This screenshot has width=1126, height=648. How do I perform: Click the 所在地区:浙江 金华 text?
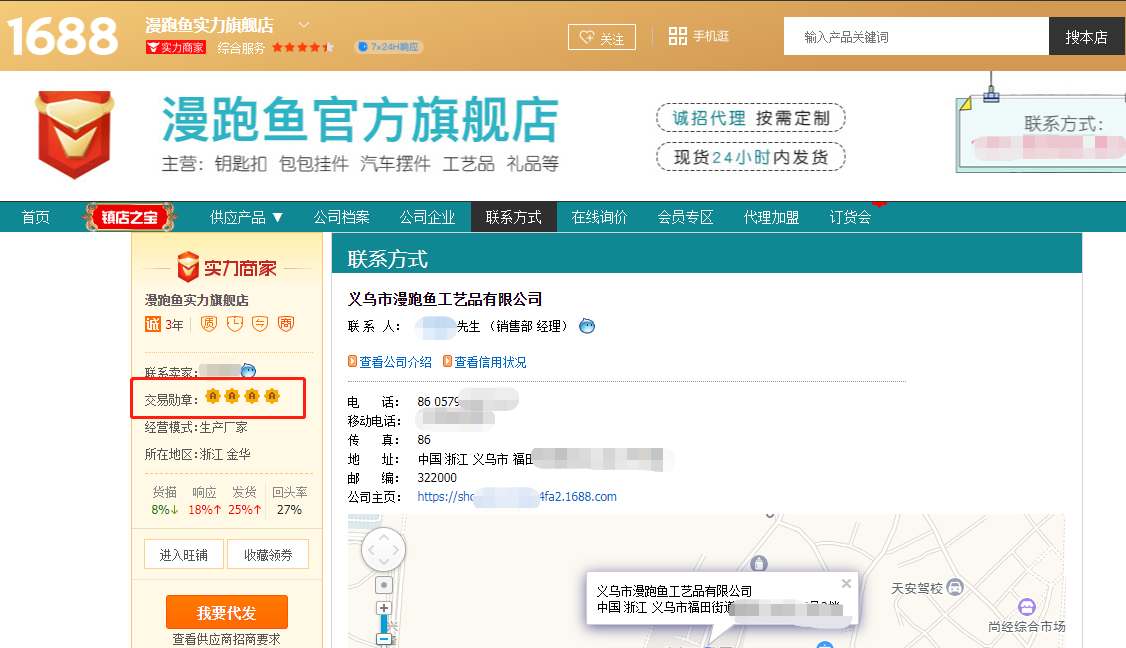point(197,454)
